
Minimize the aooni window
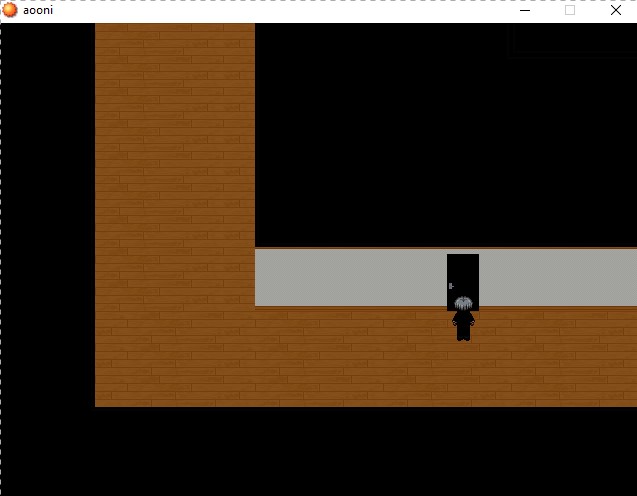click(x=525, y=10)
